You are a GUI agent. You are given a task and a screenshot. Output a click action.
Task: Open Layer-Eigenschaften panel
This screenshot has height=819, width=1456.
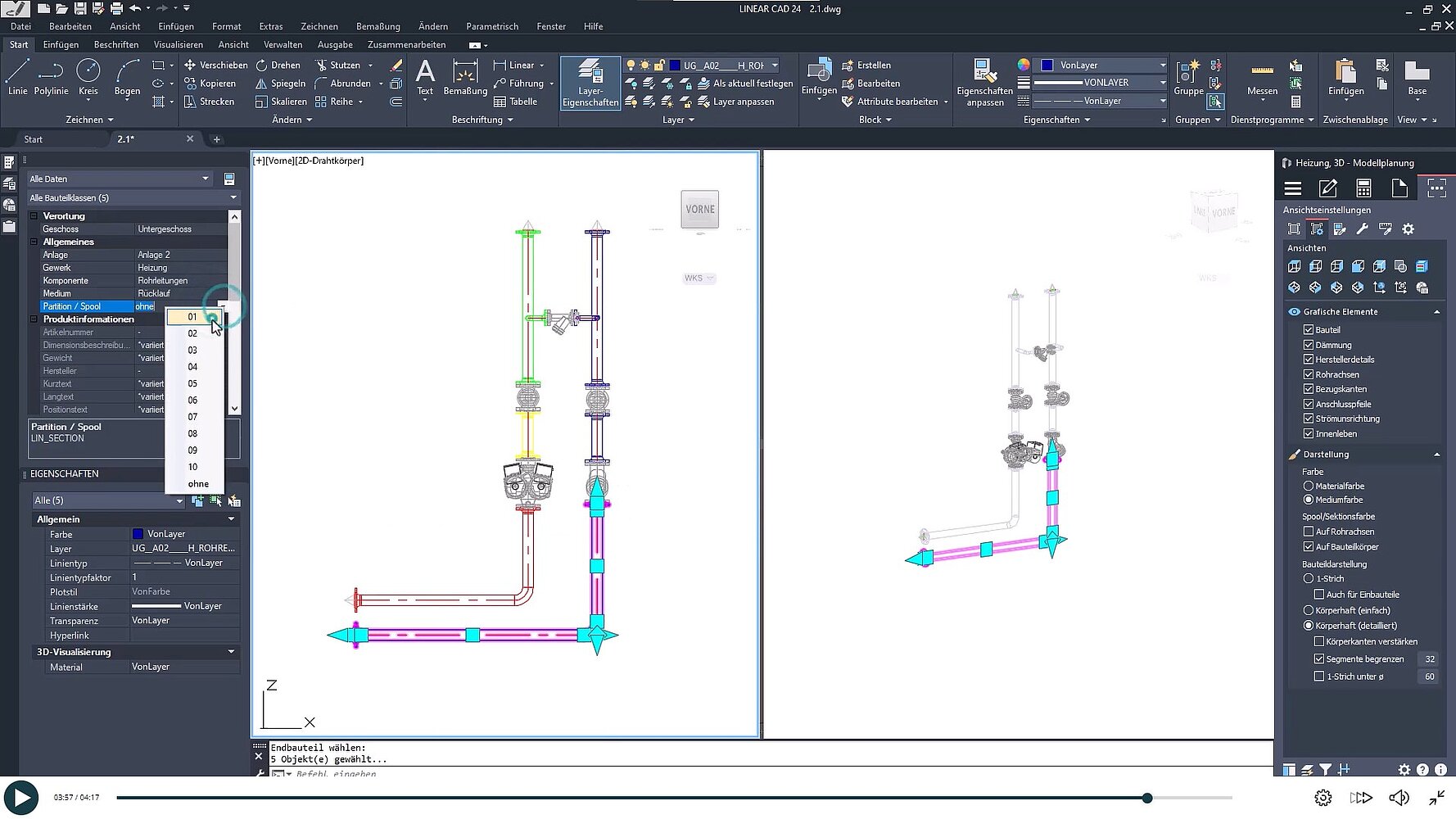pos(590,82)
